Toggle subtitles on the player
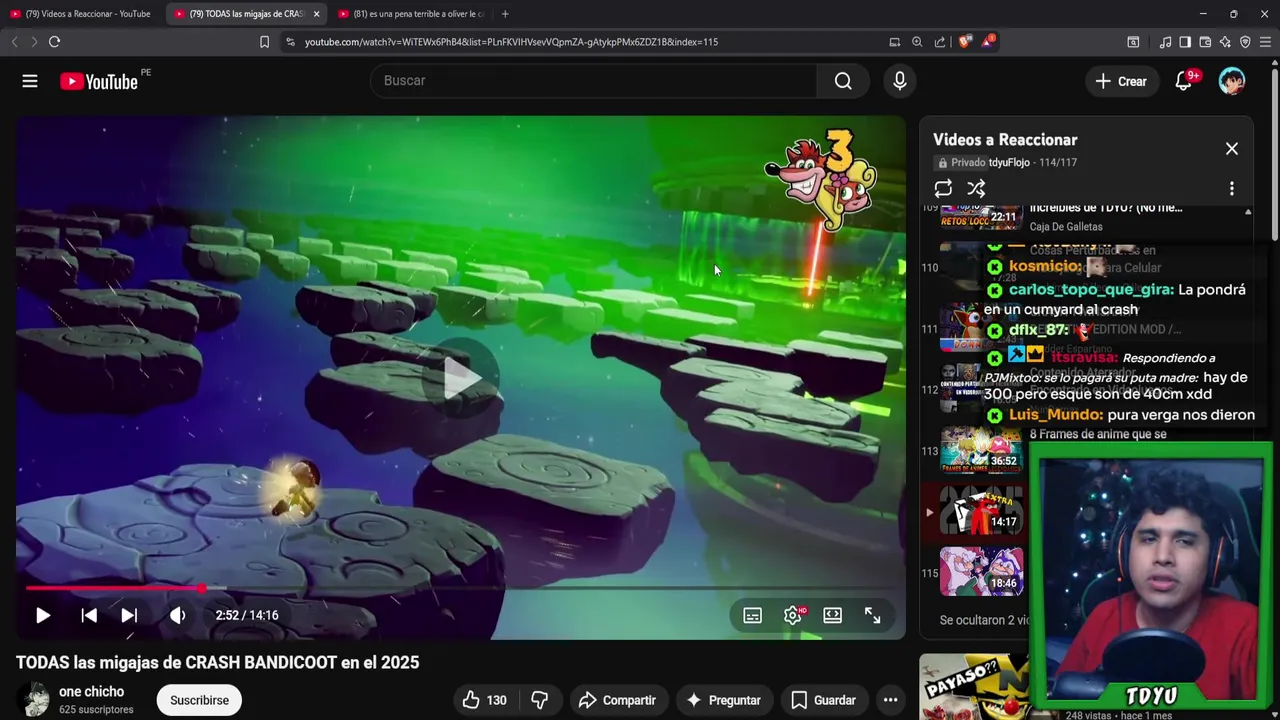This screenshot has width=1280, height=720. (x=753, y=616)
